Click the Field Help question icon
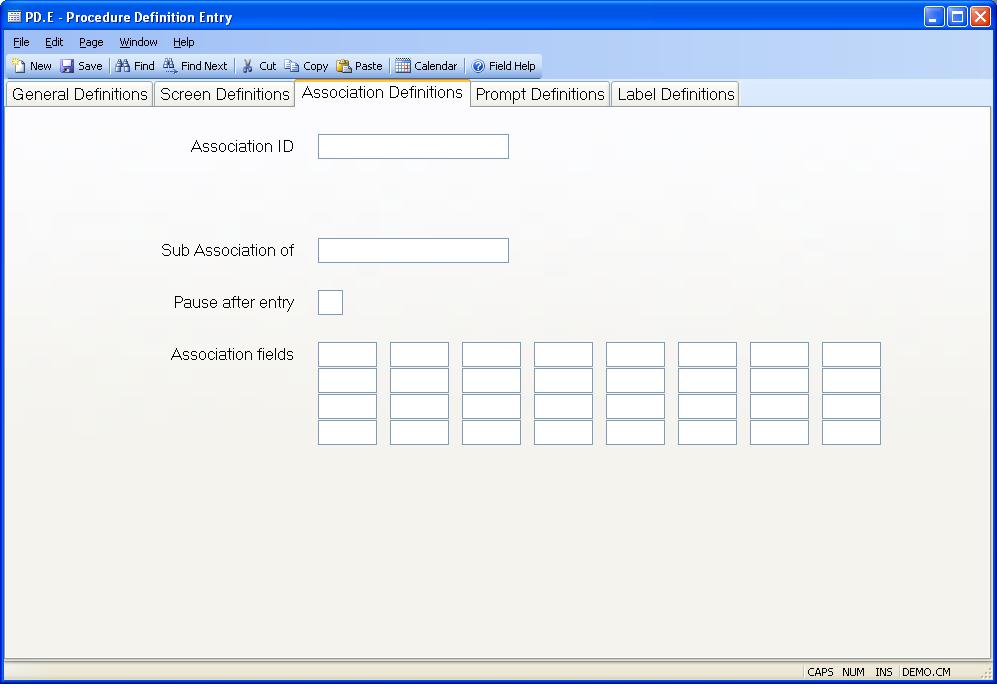 (478, 66)
